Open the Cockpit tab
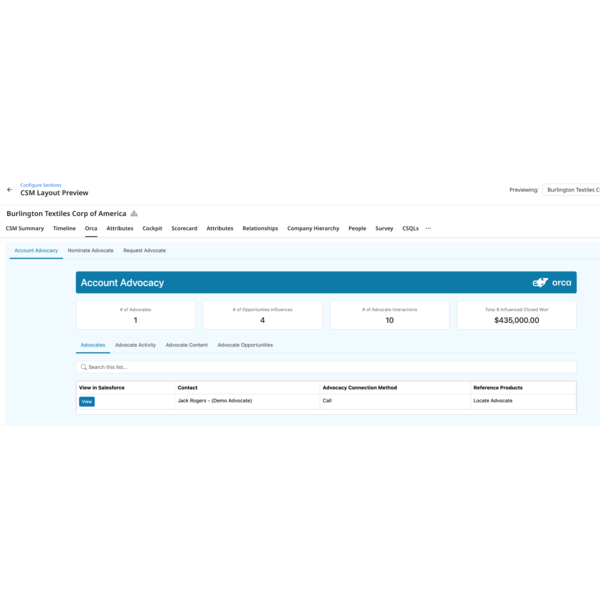 pos(152,228)
